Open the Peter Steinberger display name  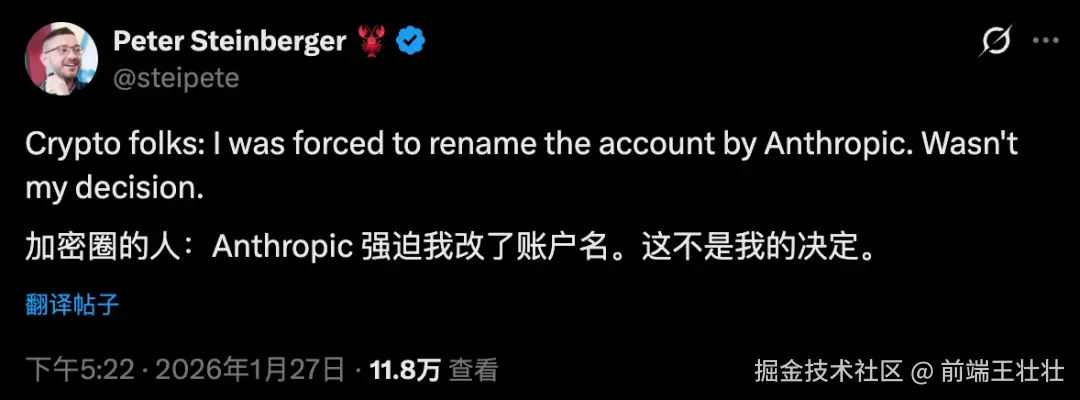click(x=230, y=42)
